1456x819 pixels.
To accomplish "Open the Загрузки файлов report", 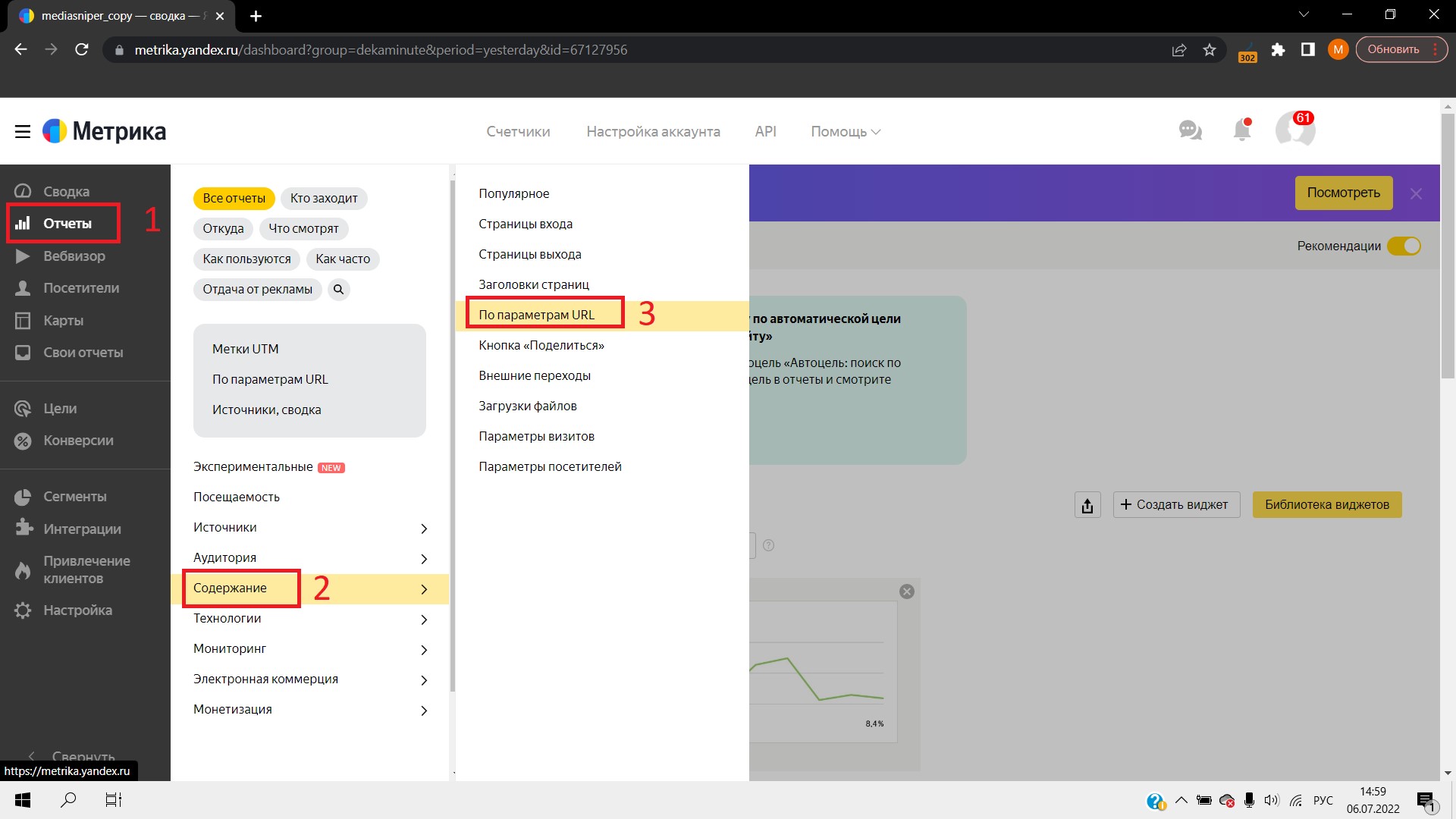I will pos(528,406).
